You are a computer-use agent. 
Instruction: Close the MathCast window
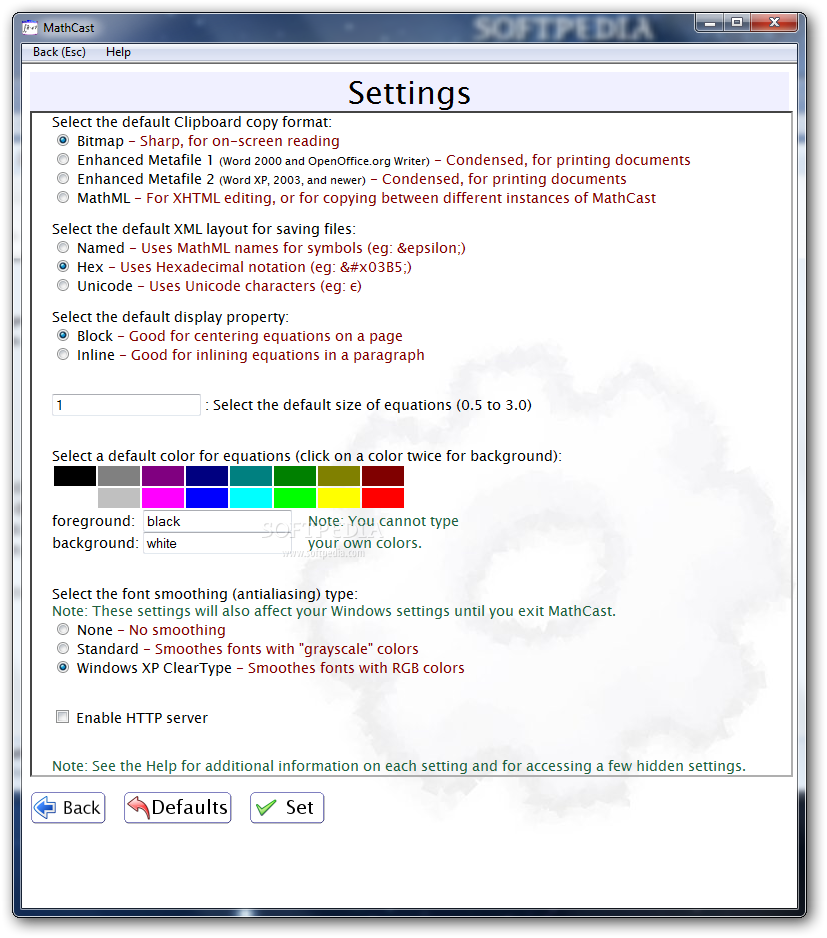(774, 23)
